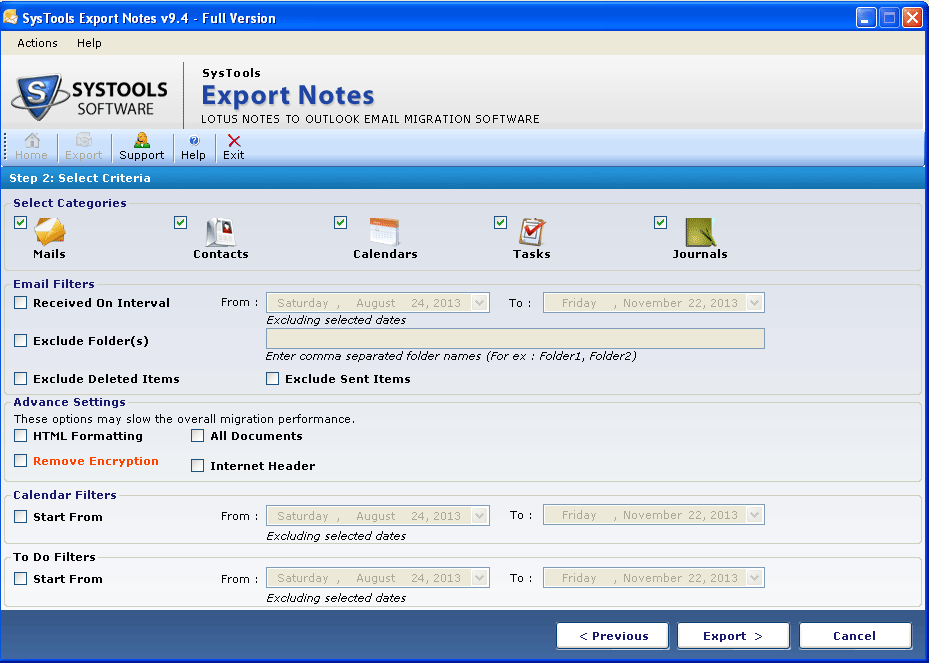Click the Contacts address book icon

[220, 232]
